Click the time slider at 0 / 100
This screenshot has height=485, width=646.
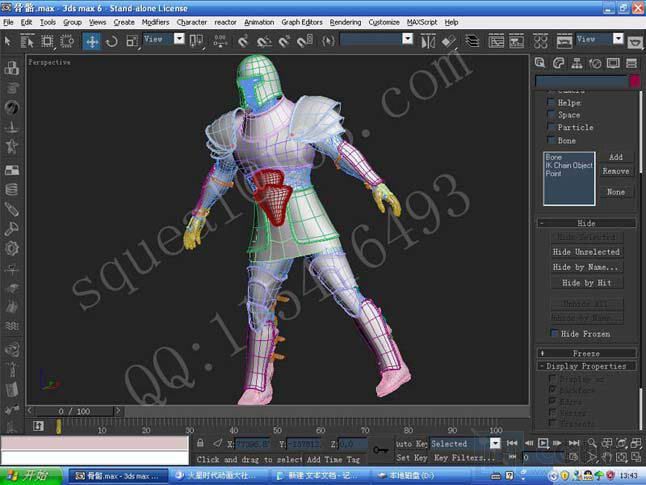[x=75, y=411]
